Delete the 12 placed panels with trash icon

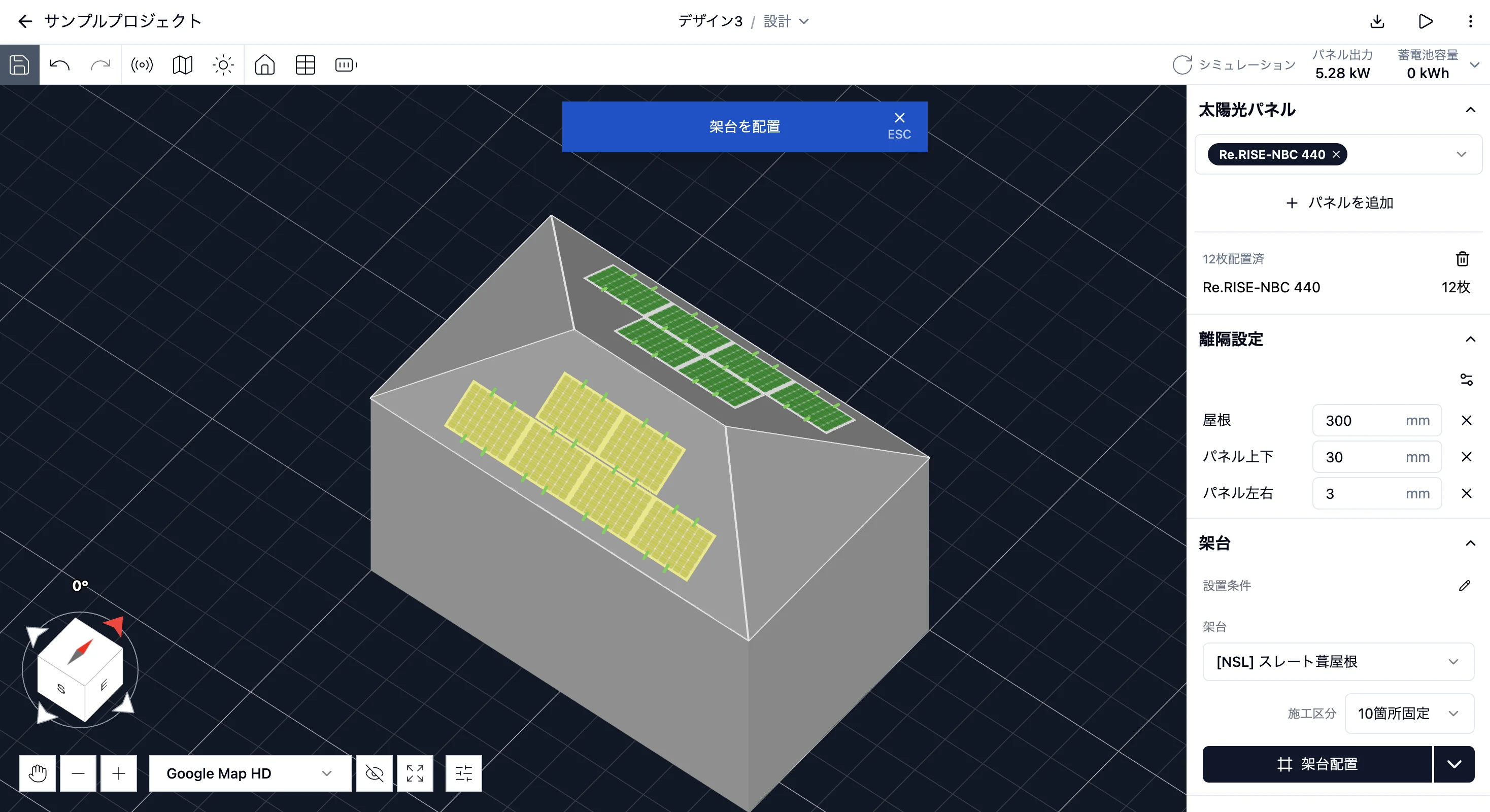coord(1462,258)
